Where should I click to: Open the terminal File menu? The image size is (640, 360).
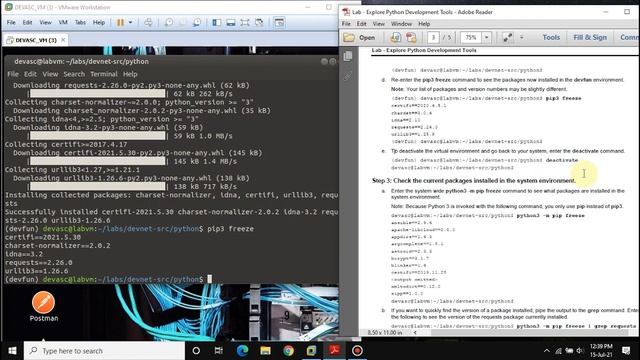[13, 74]
